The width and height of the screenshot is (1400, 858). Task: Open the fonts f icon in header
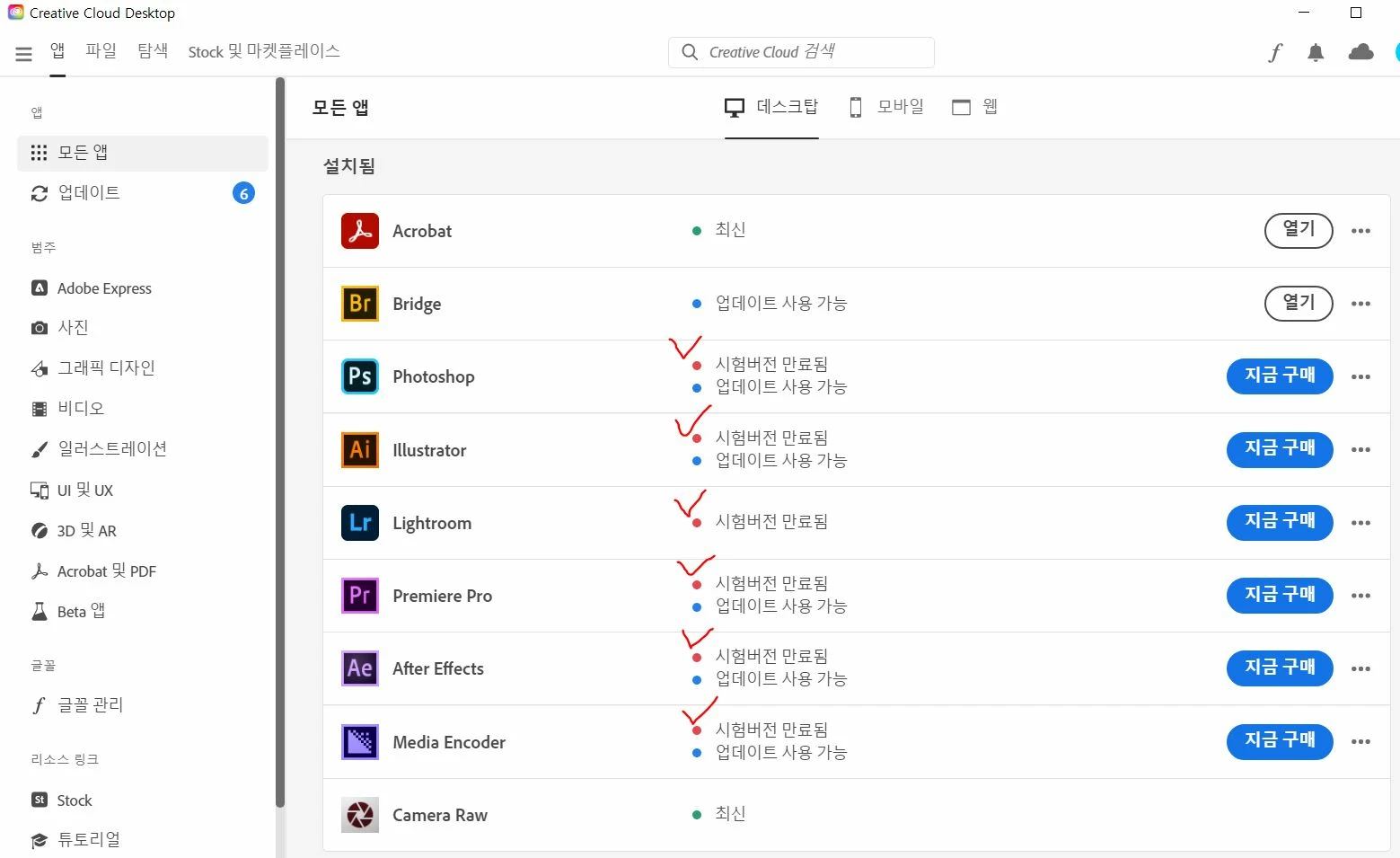pos(1275,53)
